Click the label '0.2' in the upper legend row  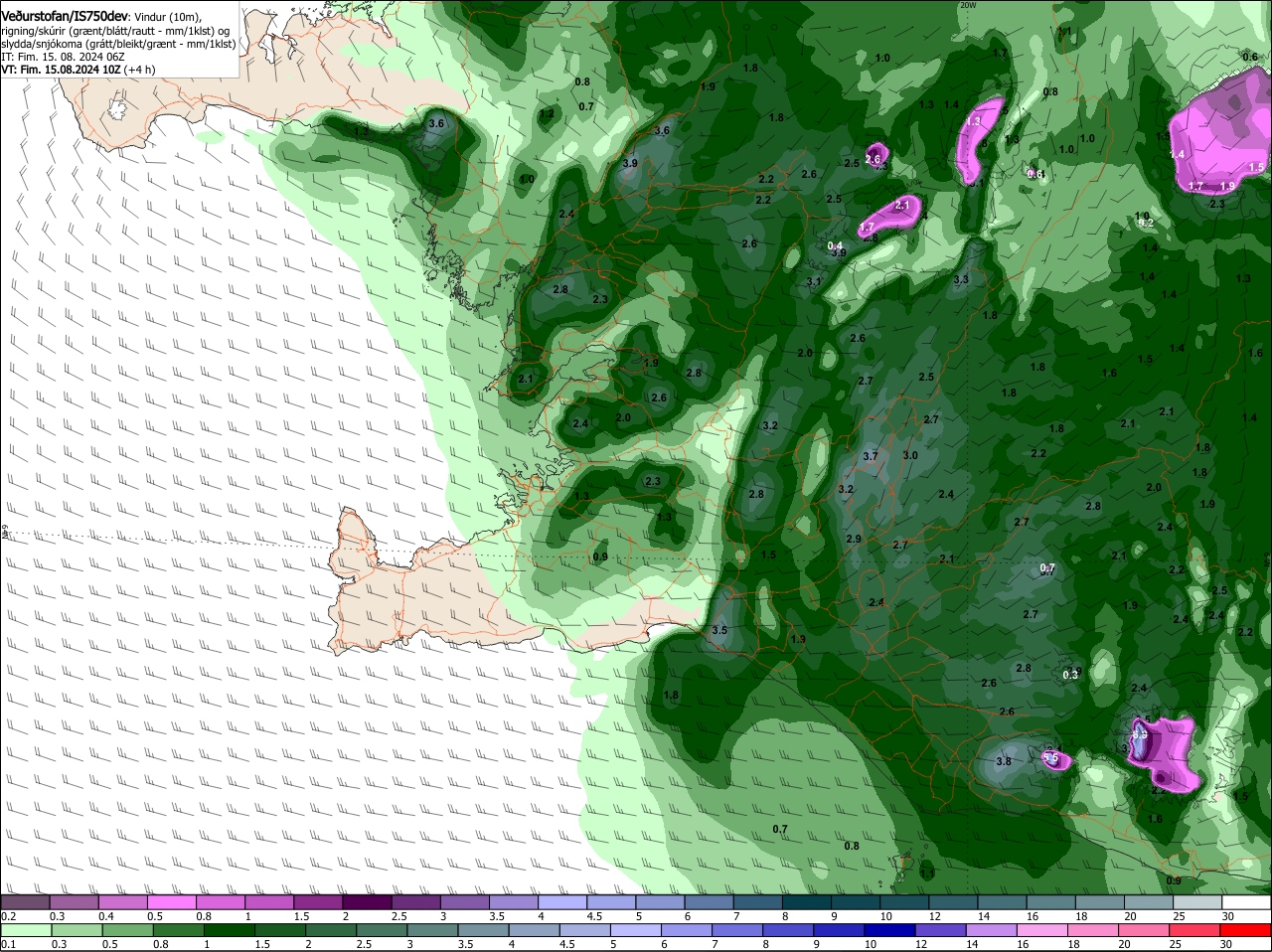pos(8,915)
